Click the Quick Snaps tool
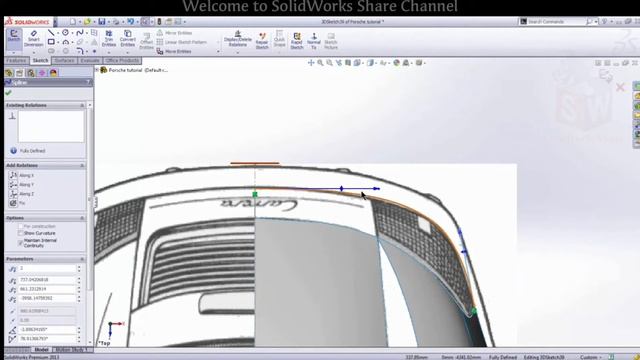Image resolution: width=640 pixels, height=360 pixels. pyautogui.click(x=280, y=38)
